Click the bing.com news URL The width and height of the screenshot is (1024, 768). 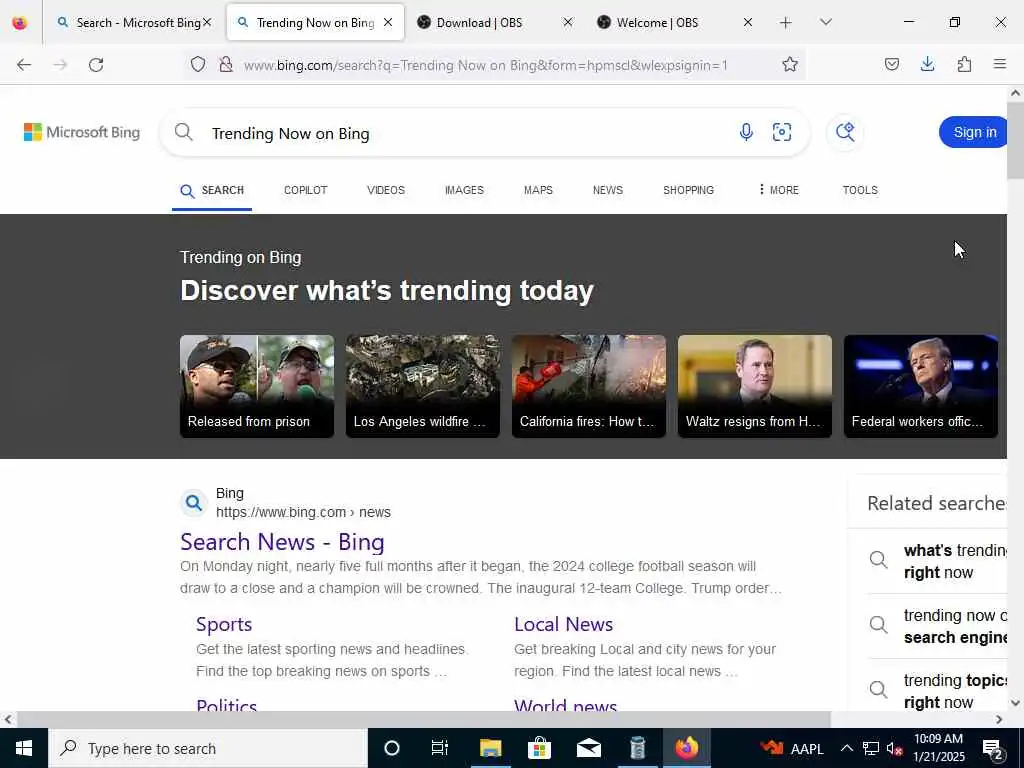(303, 513)
